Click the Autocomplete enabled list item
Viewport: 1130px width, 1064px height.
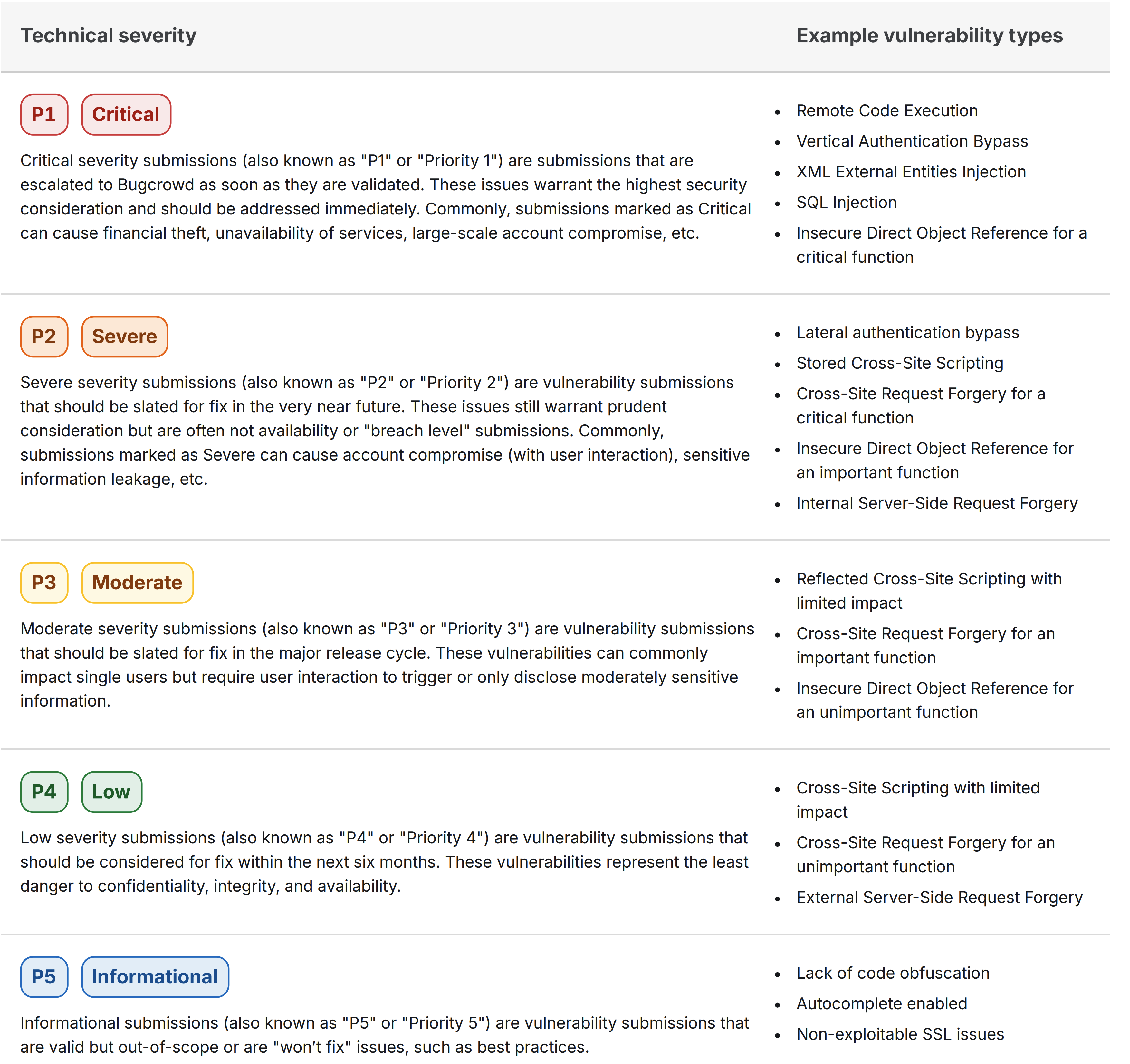tap(882, 1004)
